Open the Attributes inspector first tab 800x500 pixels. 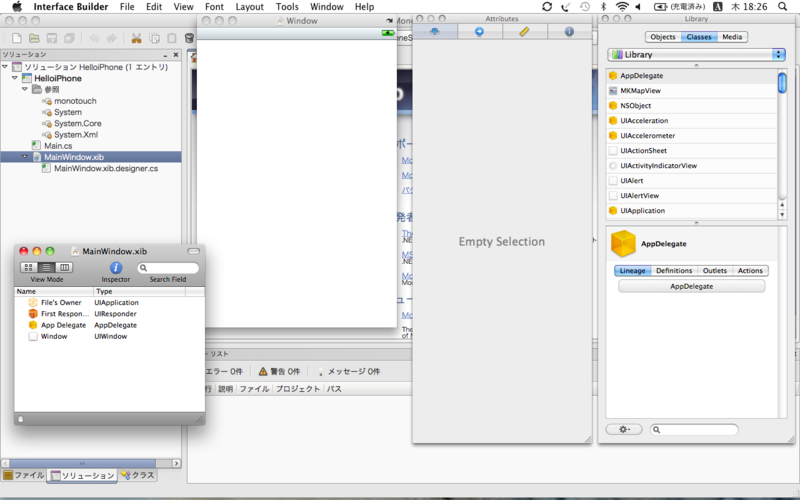pos(435,32)
